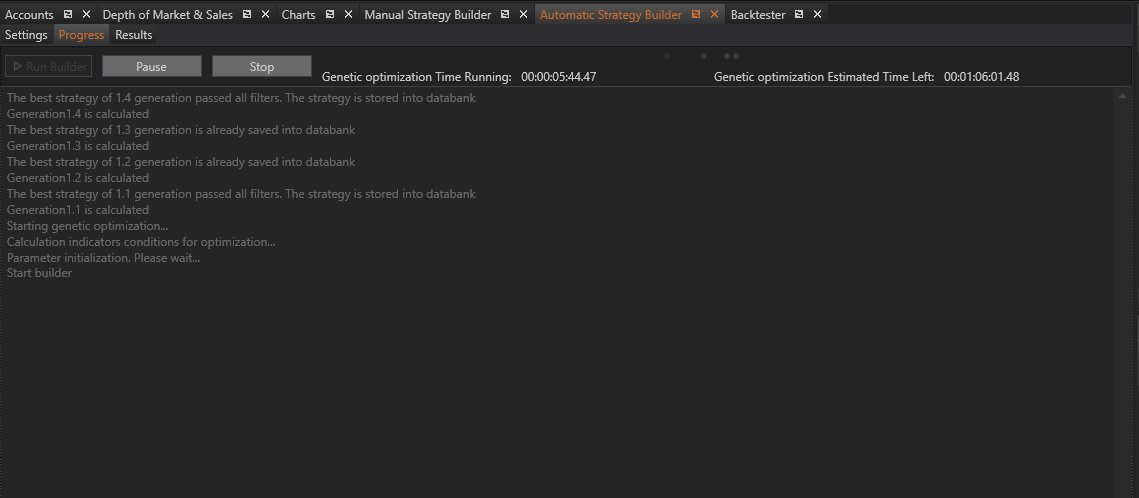The image size is (1139, 498).
Task: Close the Backtester tab
Action: (x=817, y=15)
